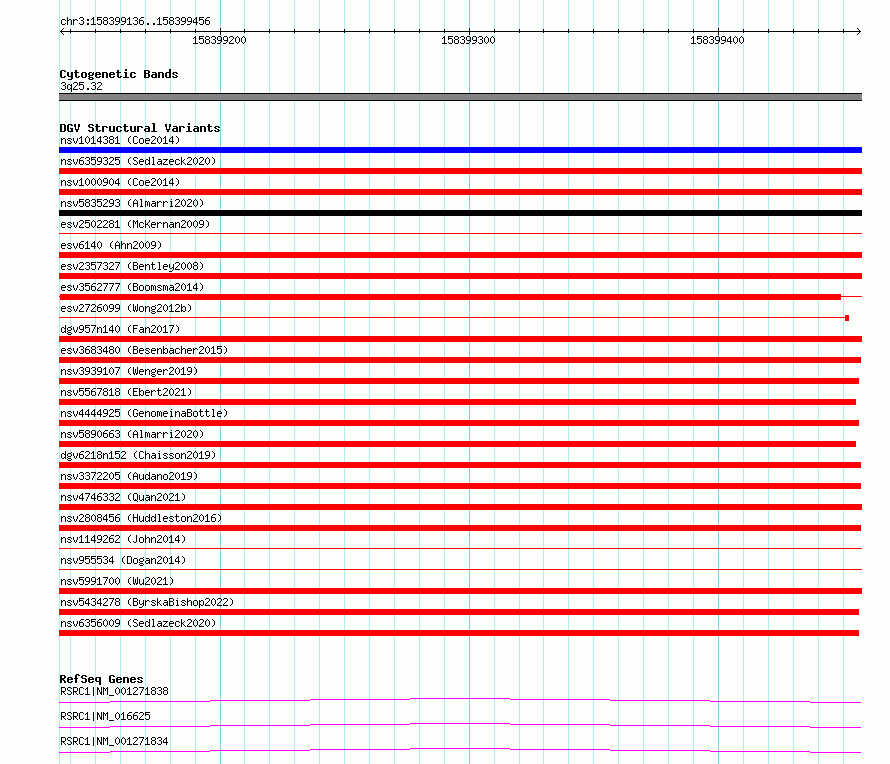Click the 158399300 ruler position
This screenshot has height=764, width=890.
click(x=468, y=40)
